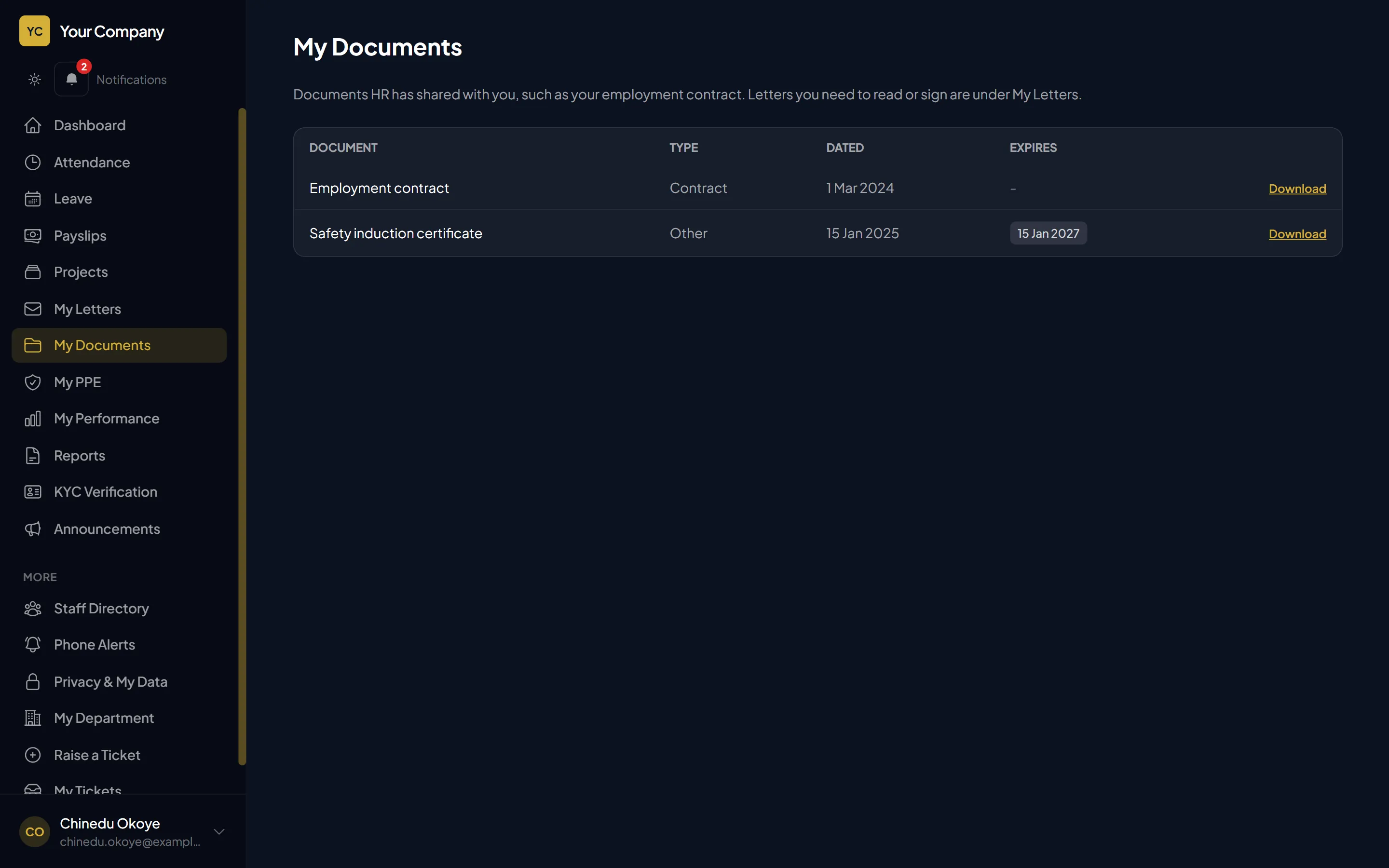Select the Leave calendar icon
1389x868 pixels.
(x=33, y=199)
